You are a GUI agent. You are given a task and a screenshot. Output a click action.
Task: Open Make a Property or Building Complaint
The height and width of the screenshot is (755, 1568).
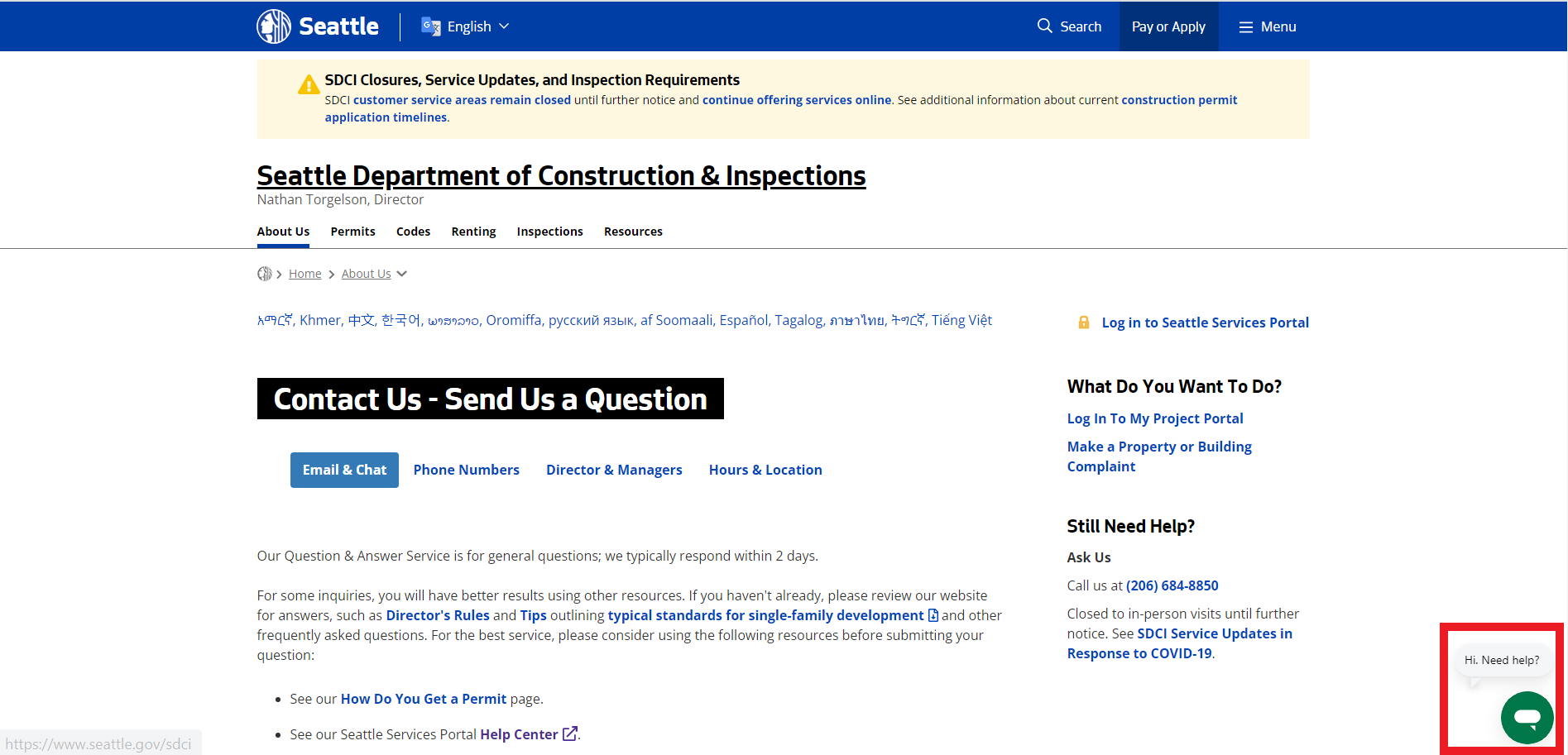pyautogui.click(x=1159, y=456)
